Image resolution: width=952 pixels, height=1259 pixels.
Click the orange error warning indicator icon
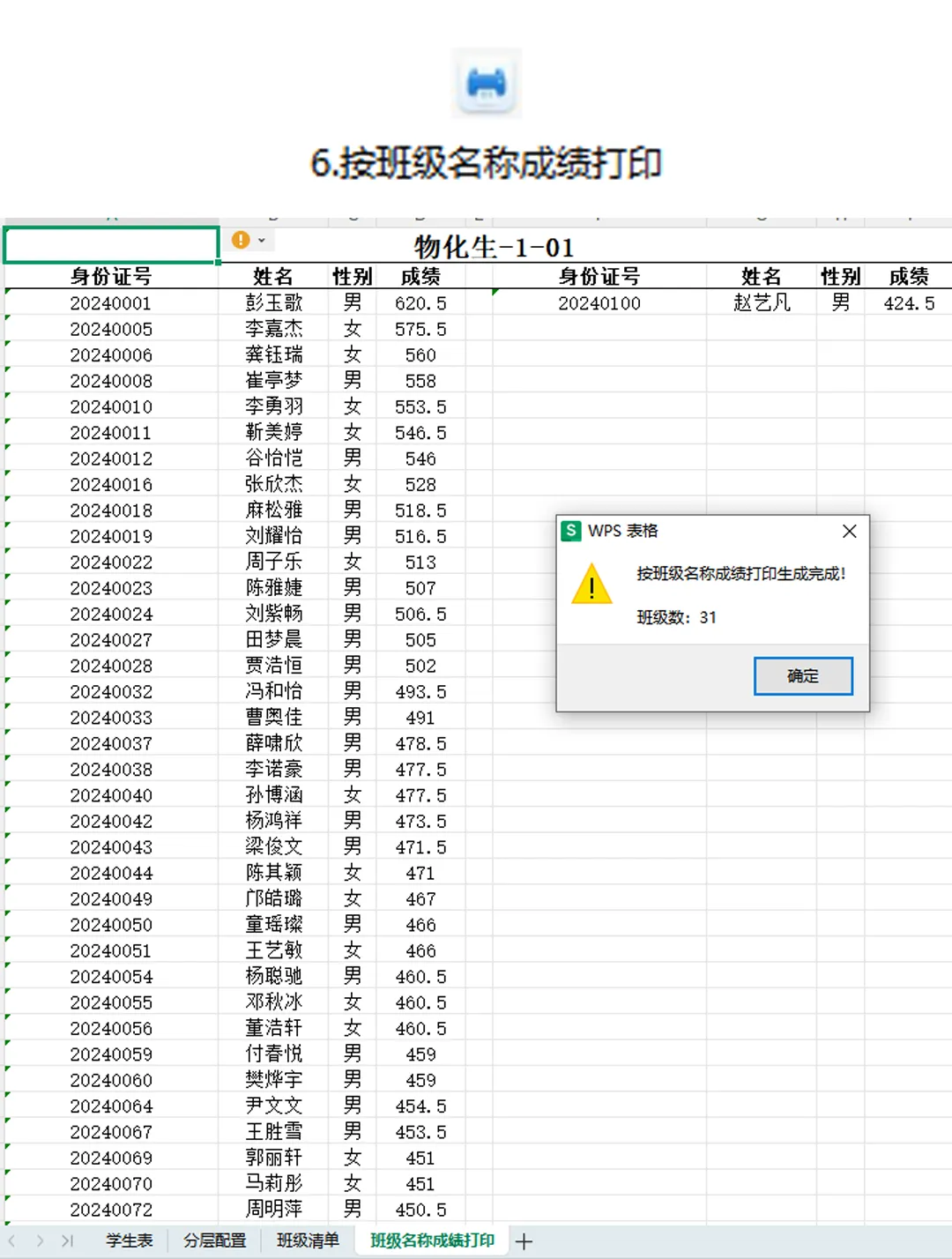240,240
